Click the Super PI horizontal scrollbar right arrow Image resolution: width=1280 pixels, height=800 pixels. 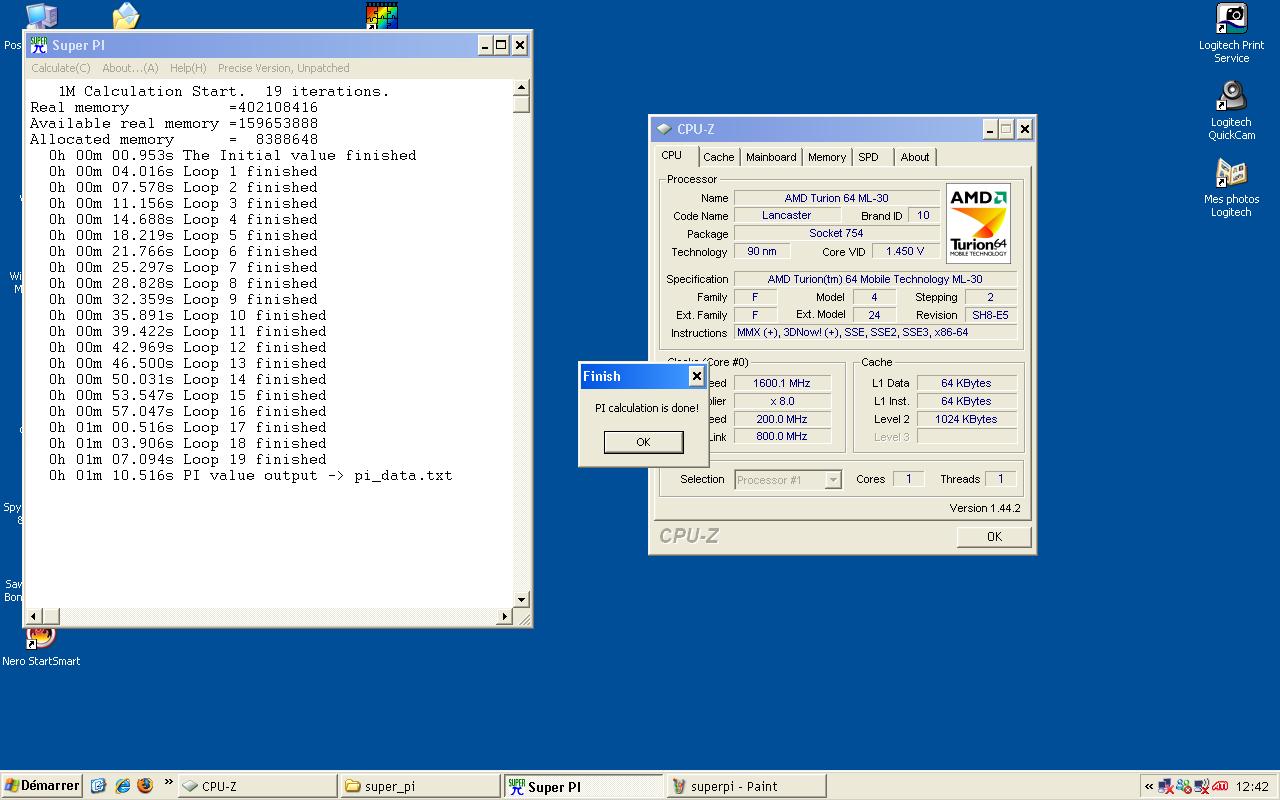tap(505, 617)
